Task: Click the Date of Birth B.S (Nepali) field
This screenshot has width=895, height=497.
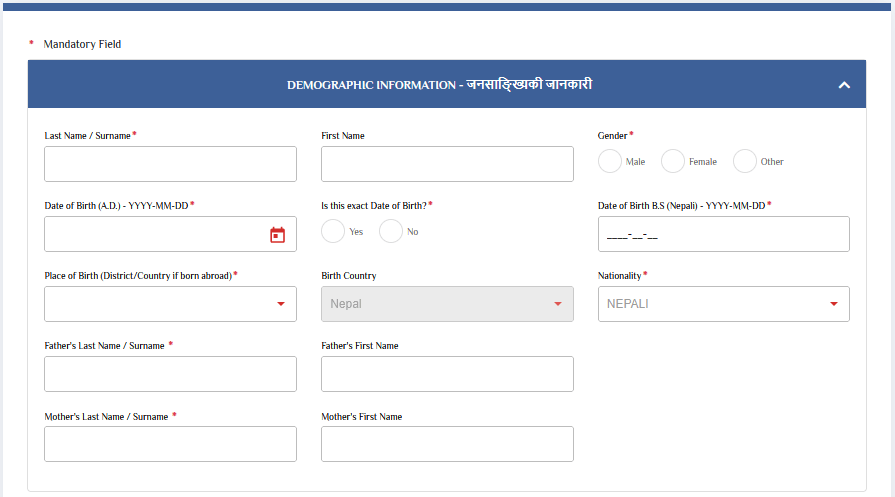Action: tap(723, 234)
